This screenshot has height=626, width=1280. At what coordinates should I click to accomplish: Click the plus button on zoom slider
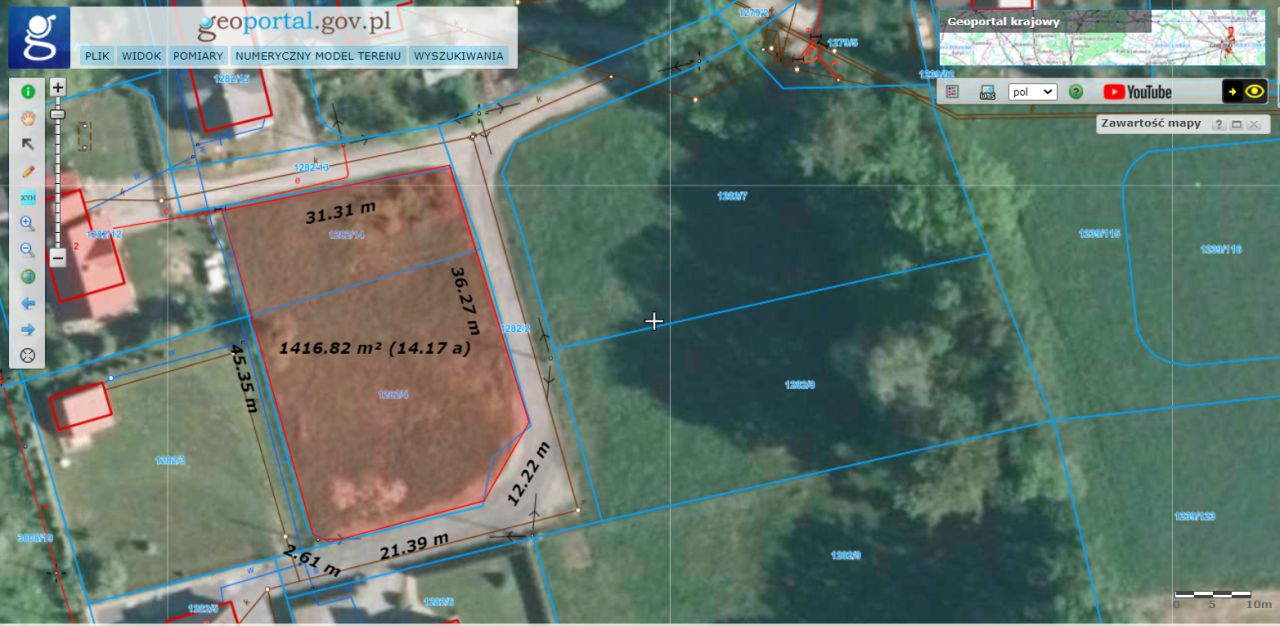pyautogui.click(x=58, y=87)
